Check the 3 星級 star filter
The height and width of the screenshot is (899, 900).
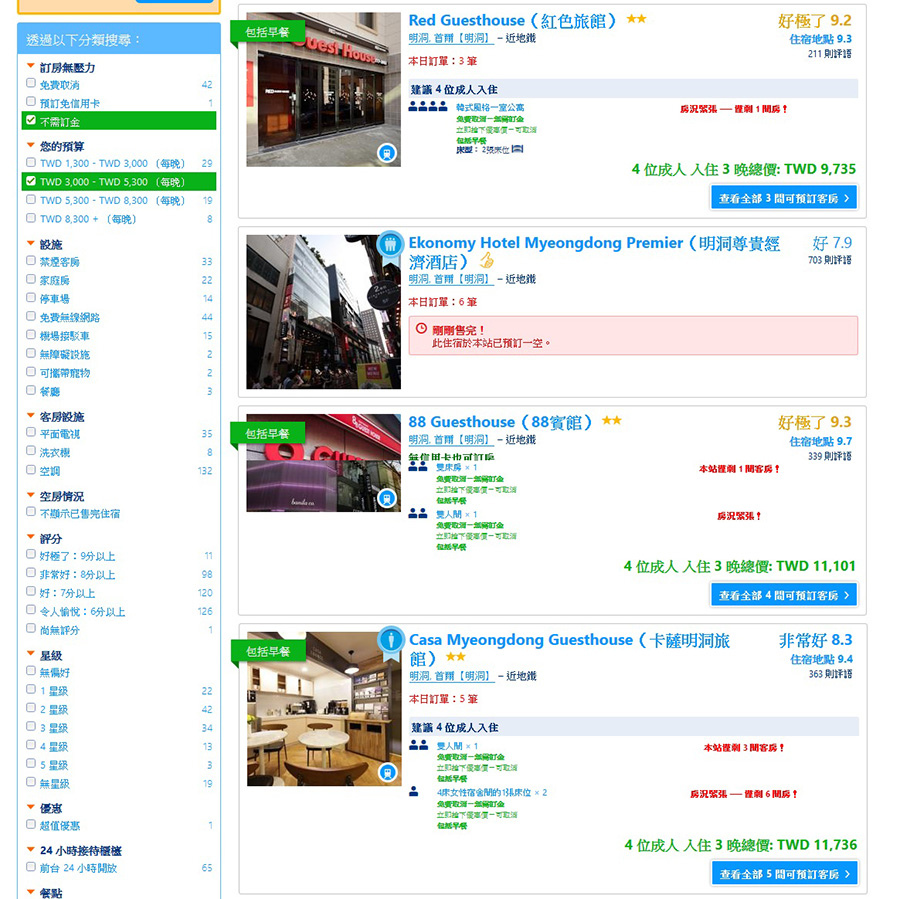pyautogui.click(x=31, y=727)
